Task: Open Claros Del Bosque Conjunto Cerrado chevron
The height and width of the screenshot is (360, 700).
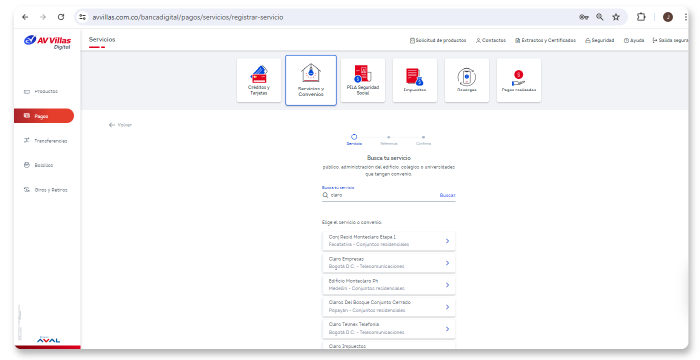Action: tap(447, 307)
